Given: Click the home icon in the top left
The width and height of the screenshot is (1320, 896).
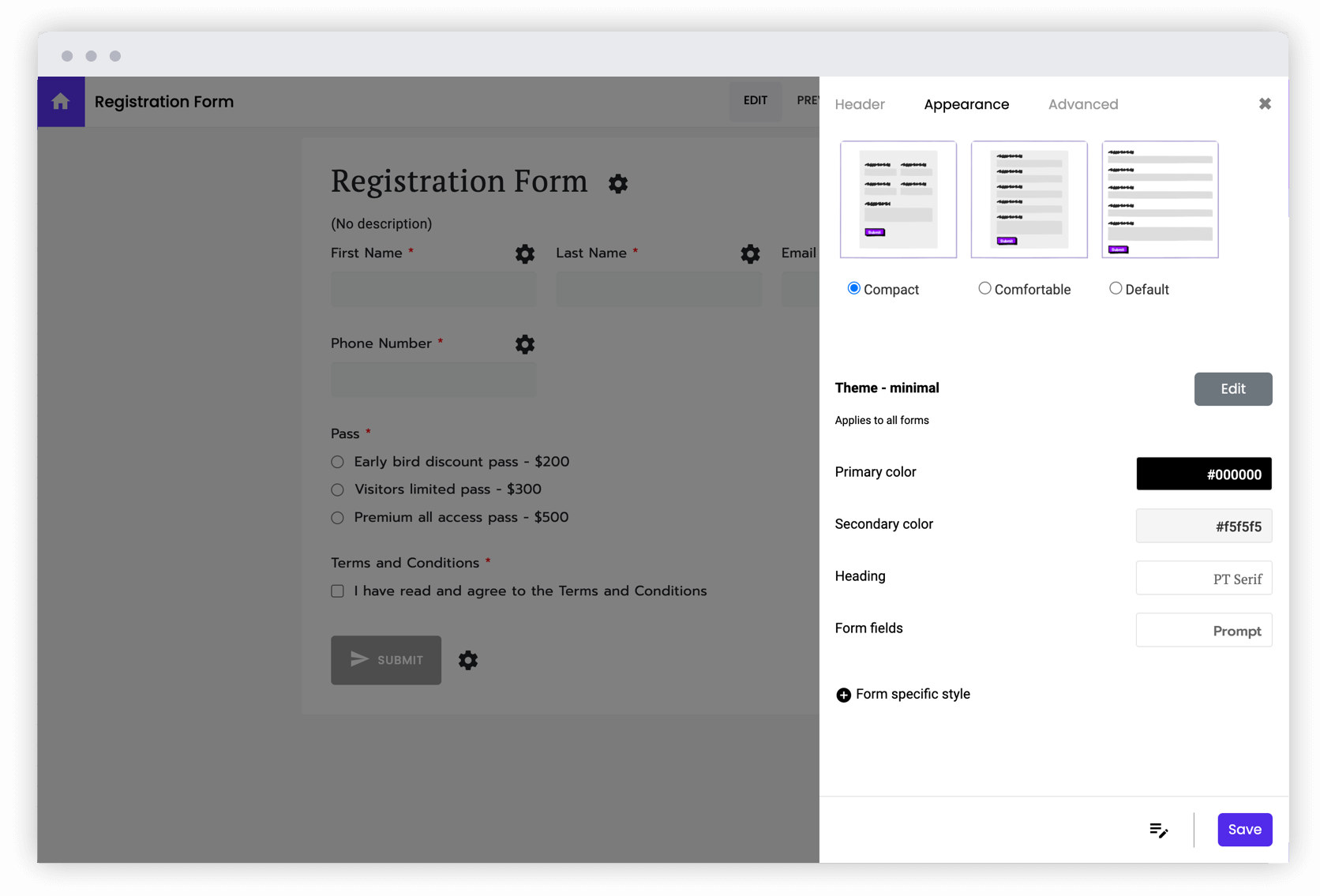Looking at the screenshot, I should pos(61,101).
